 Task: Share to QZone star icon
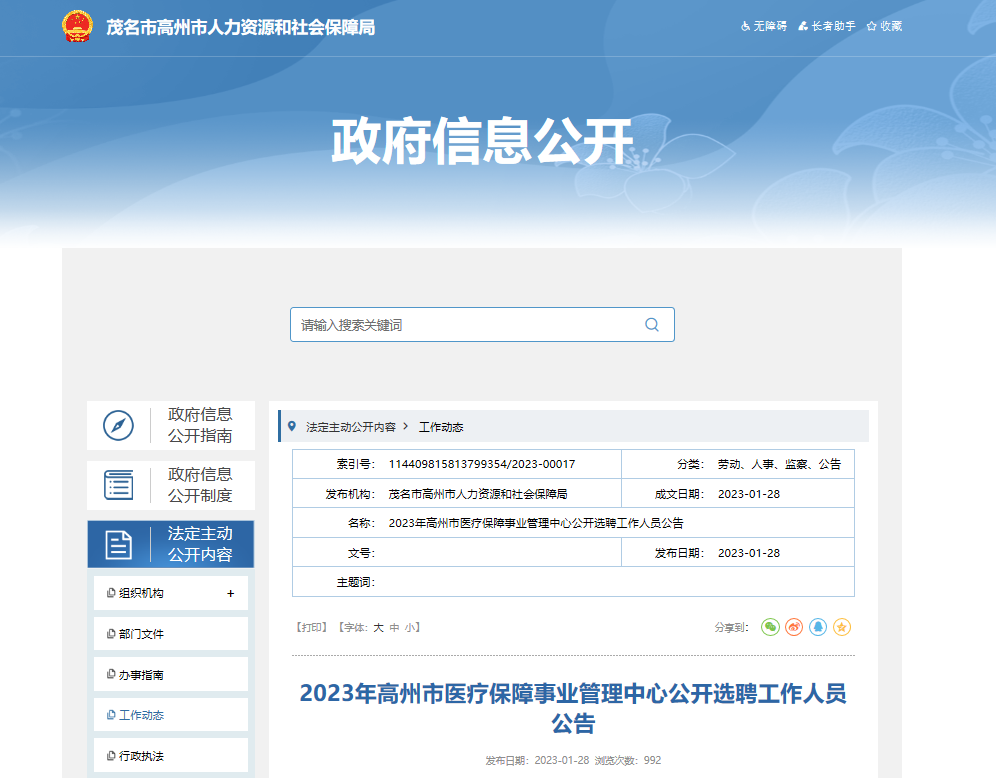tap(842, 627)
